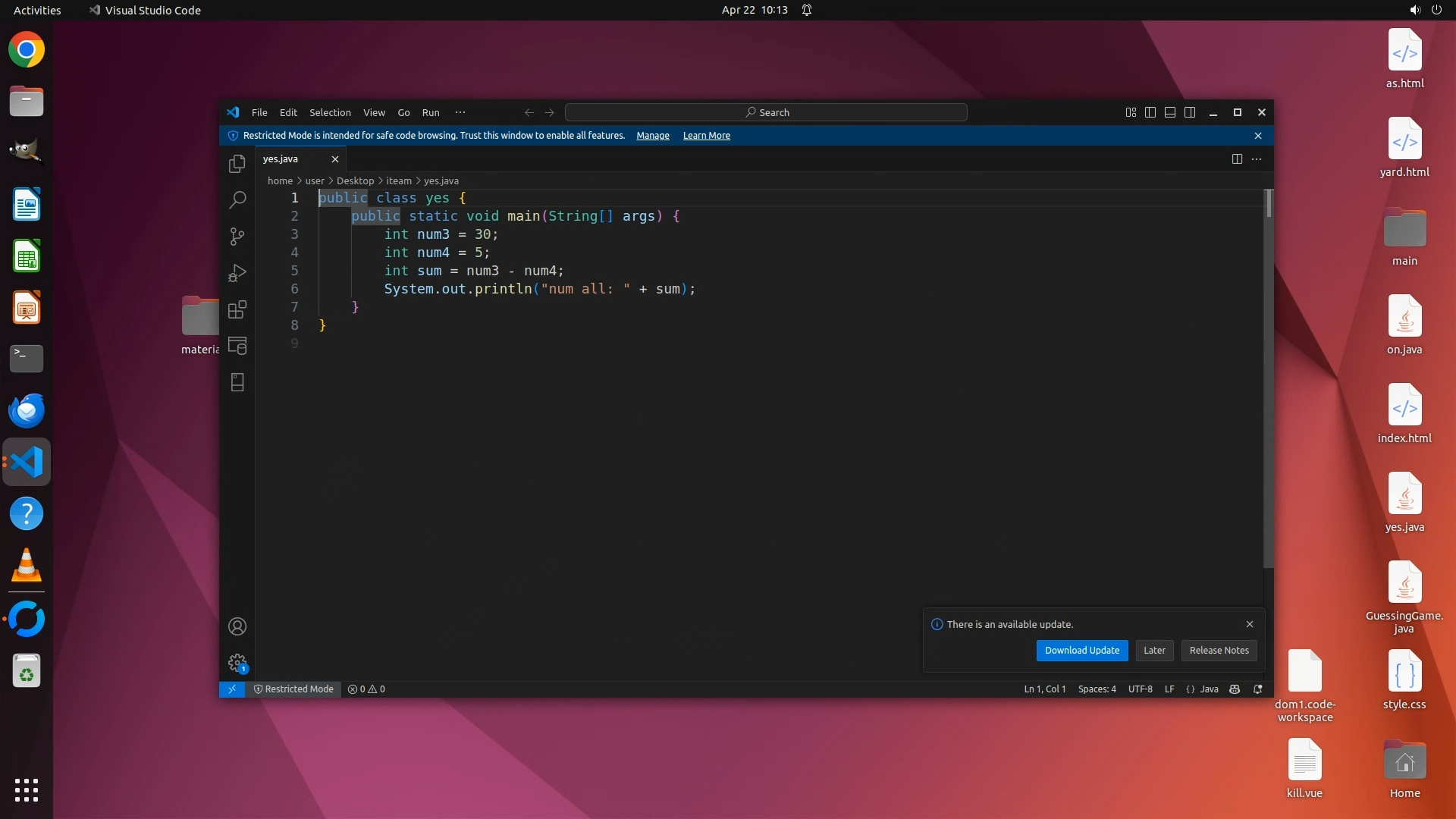The height and width of the screenshot is (819, 1456).
Task: Open the Run and Debug view
Action: (237, 273)
